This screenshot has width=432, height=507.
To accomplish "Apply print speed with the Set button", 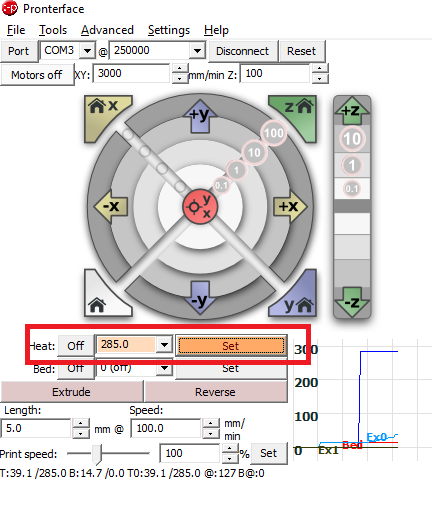I will pyautogui.click(x=269, y=453).
